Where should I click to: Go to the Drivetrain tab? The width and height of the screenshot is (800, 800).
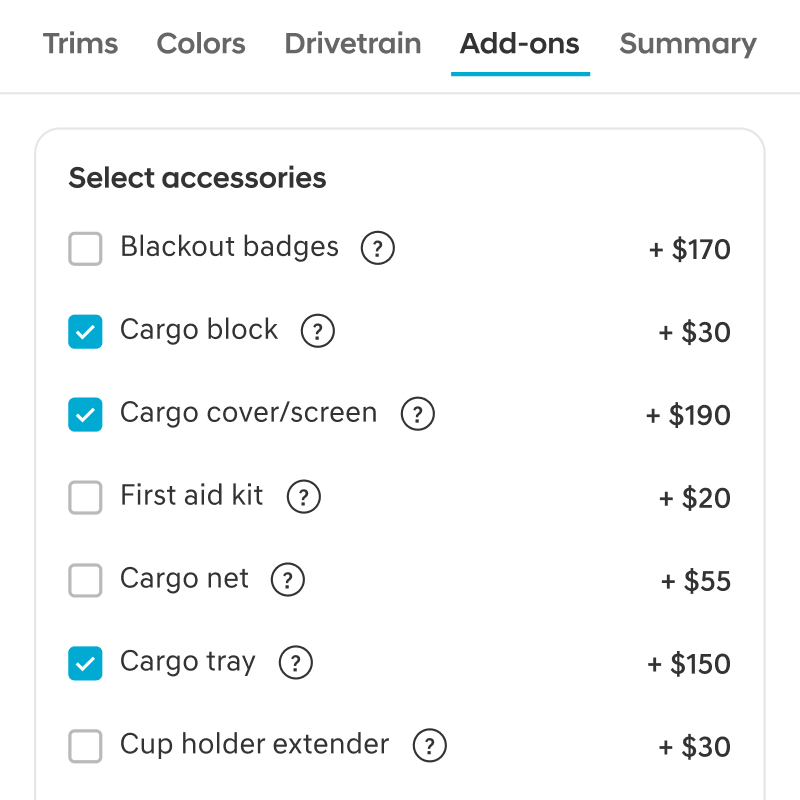point(353,44)
